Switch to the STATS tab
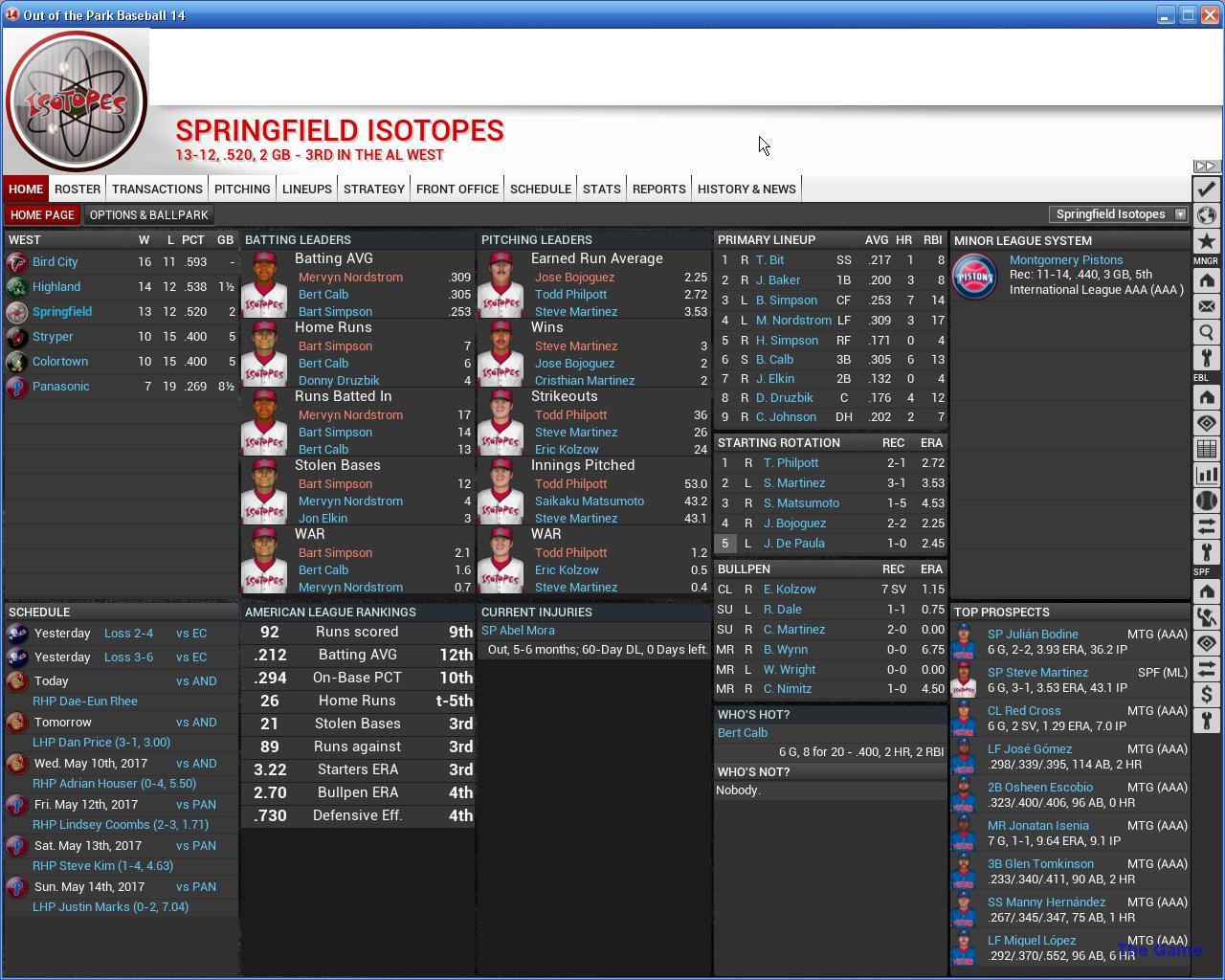Image resolution: width=1225 pixels, height=980 pixels. [x=601, y=189]
